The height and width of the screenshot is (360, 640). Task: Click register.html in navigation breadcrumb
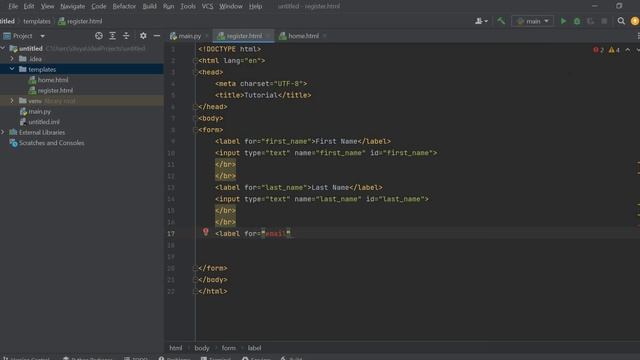point(84,21)
